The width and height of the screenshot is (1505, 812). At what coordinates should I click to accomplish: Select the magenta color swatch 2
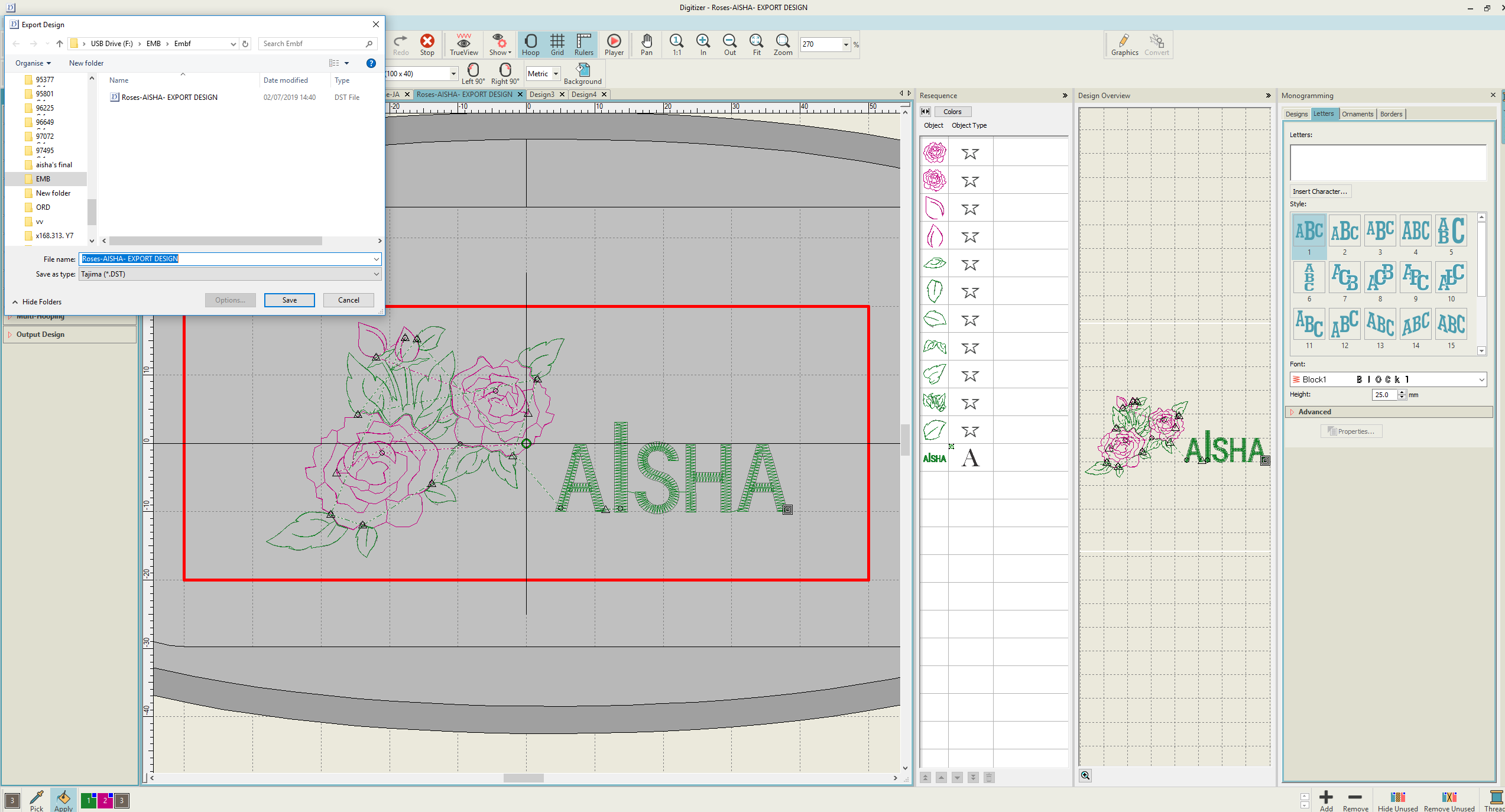pyautogui.click(x=105, y=801)
